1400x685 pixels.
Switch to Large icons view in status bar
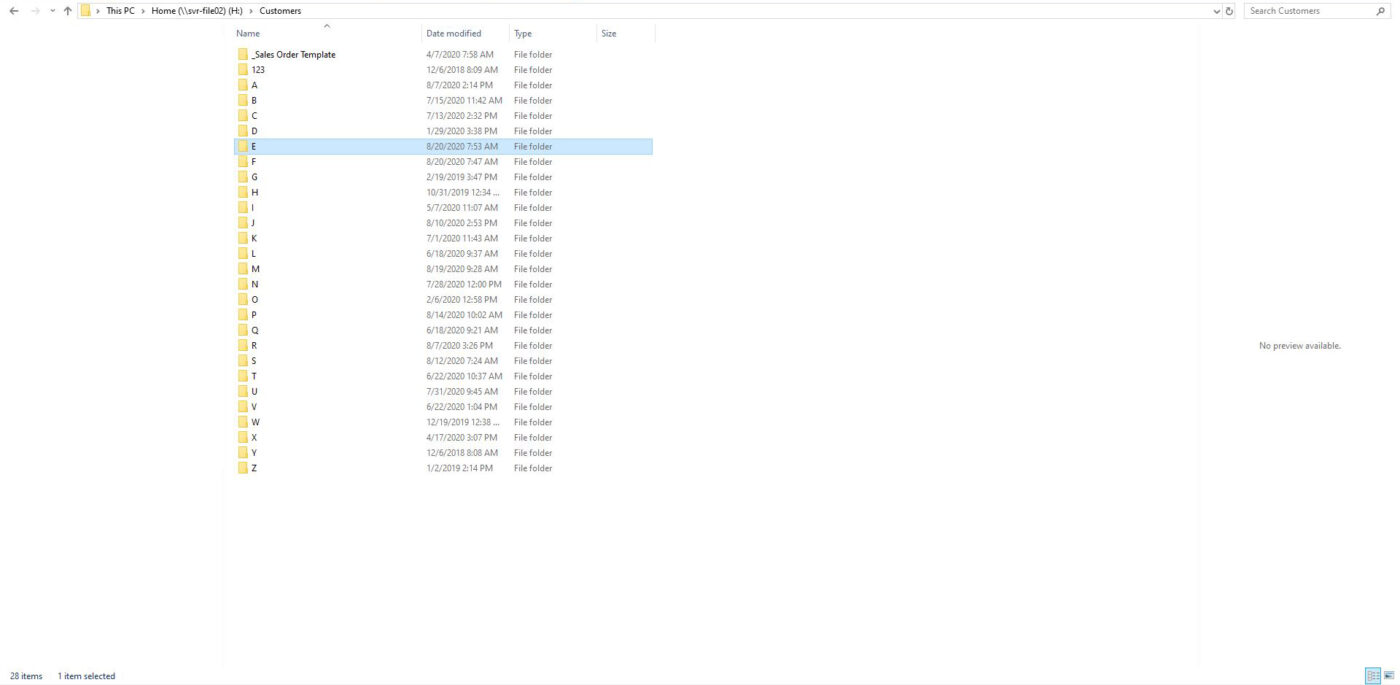(x=1389, y=676)
